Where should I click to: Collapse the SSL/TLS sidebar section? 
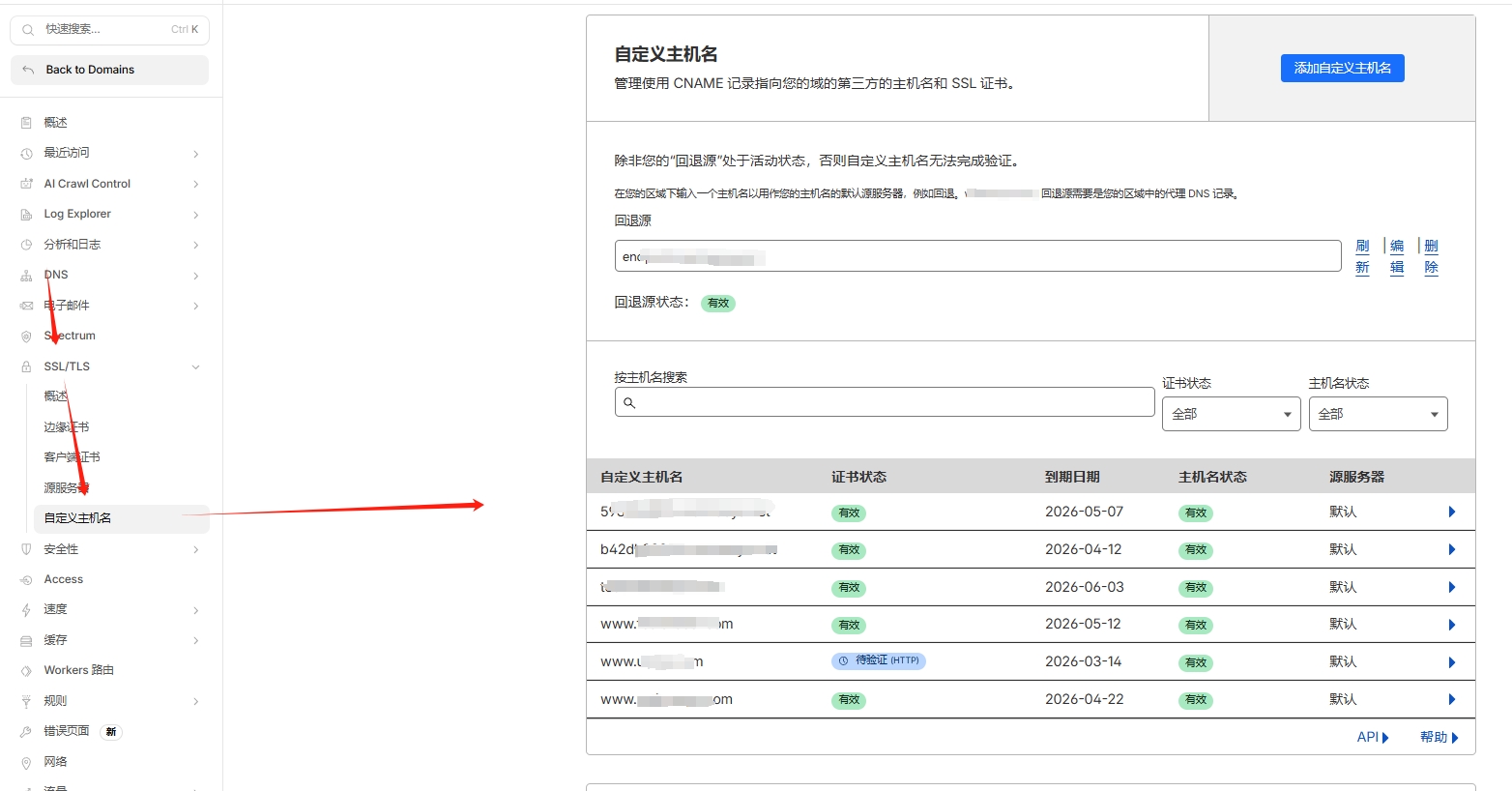pyautogui.click(x=196, y=366)
